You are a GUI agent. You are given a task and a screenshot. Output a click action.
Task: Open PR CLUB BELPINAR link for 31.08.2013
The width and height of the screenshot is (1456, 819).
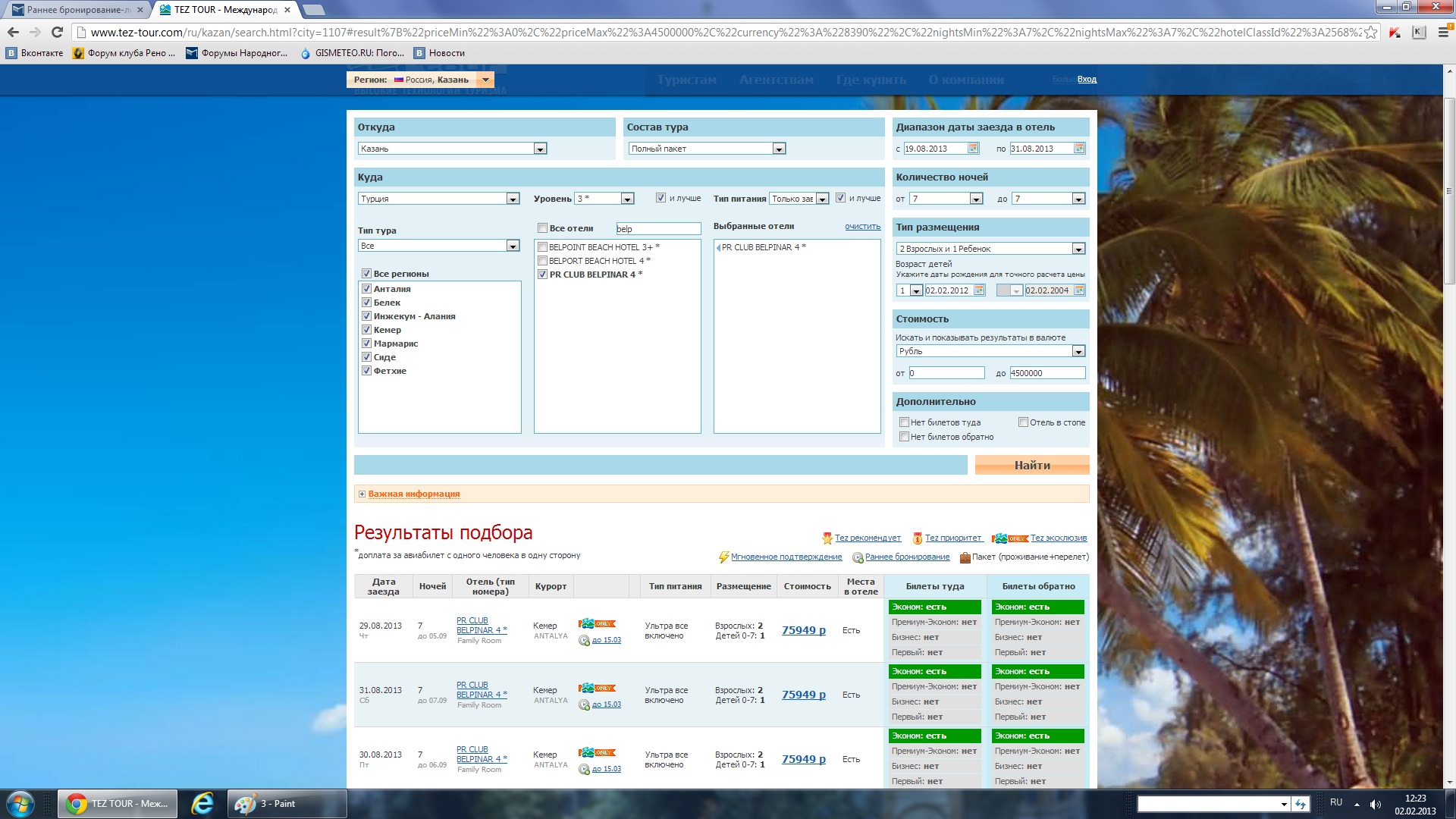pyautogui.click(x=482, y=690)
